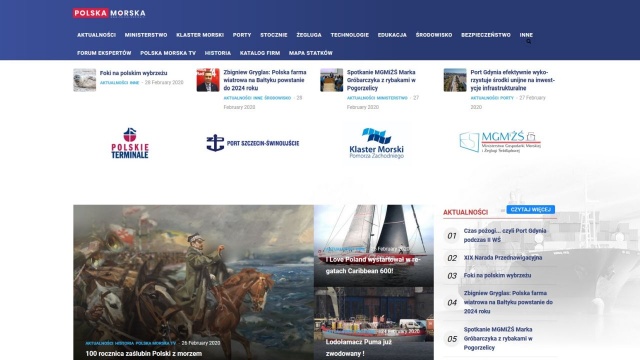
Task: Open the Klaster Morski Pomorza Zachodniego logo
Action: (376, 143)
